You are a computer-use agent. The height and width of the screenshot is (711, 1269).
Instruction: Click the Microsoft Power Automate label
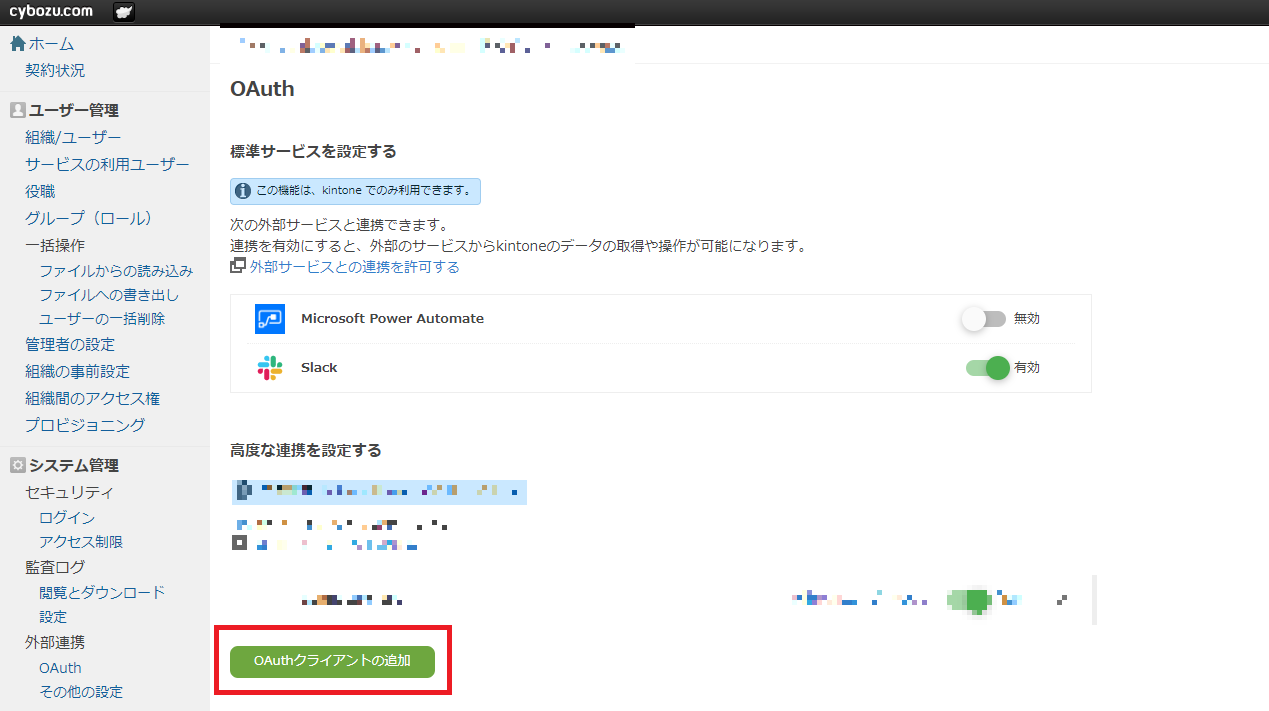click(x=392, y=319)
